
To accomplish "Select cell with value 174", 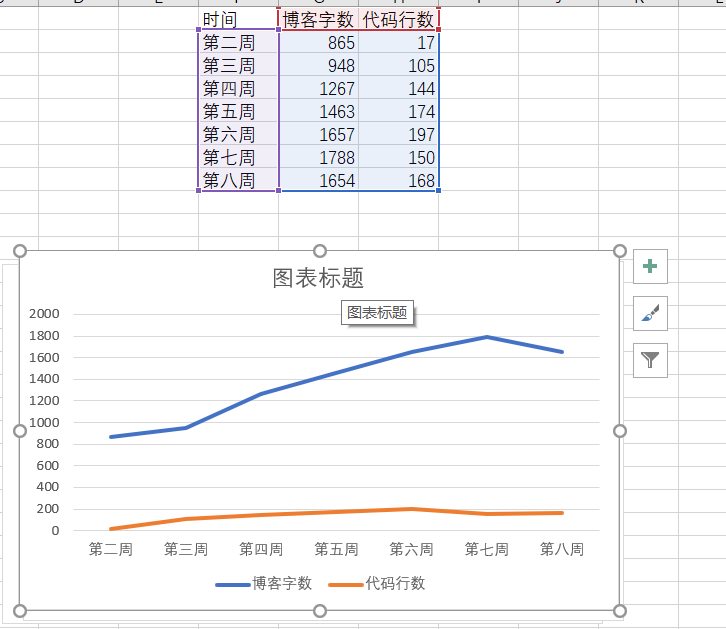I will coord(399,111).
